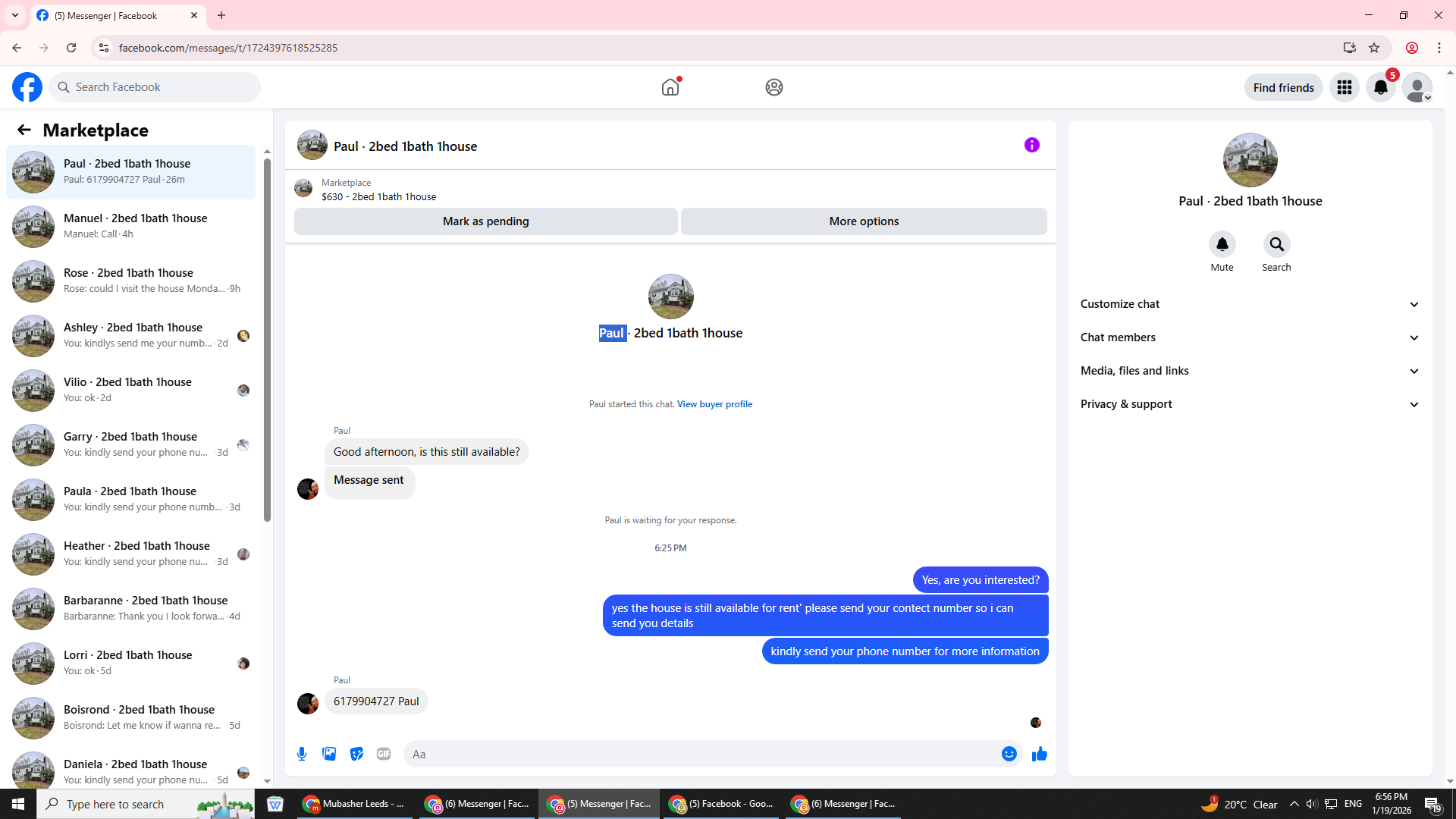This screenshot has width=1456, height=819.
Task: Go back from Marketplace with the arrow
Action: click(x=24, y=130)
